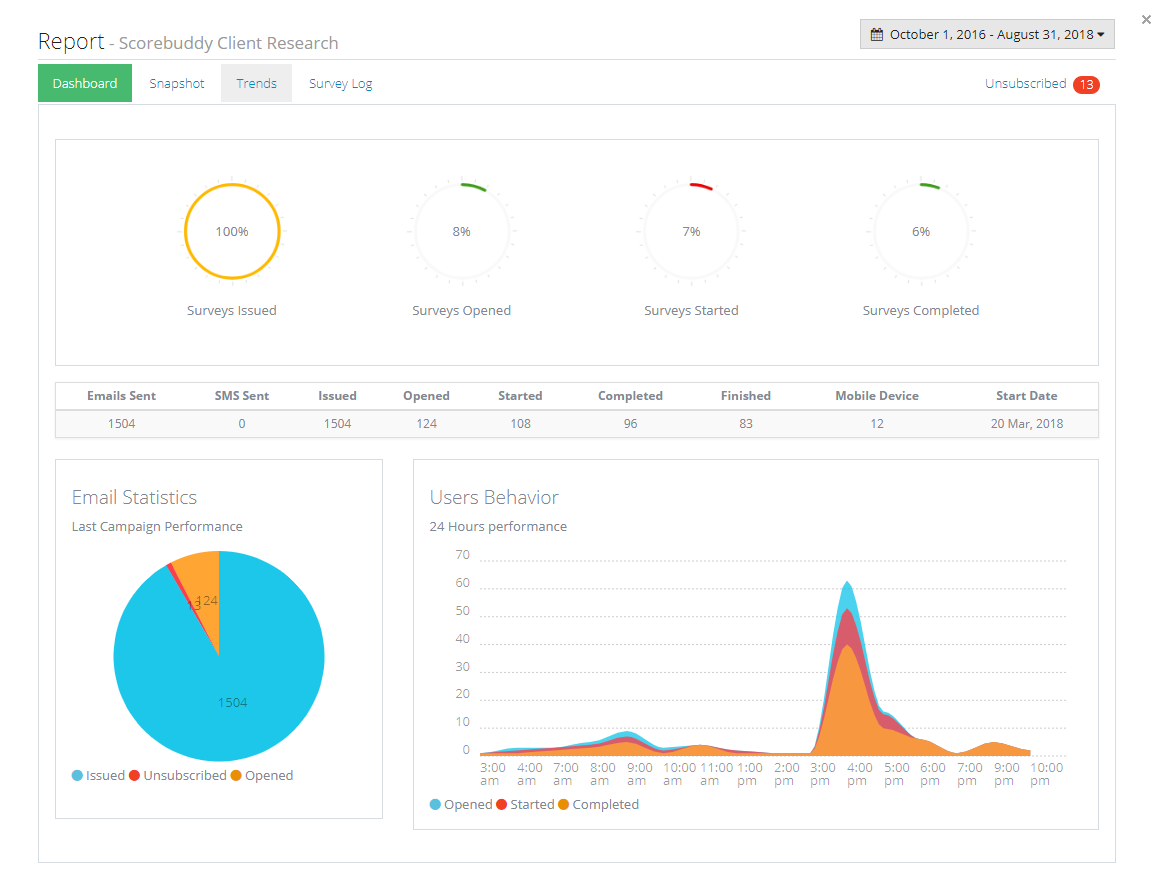
Task: Click the Surveys Completed gauge
Action: coord(920,231)
